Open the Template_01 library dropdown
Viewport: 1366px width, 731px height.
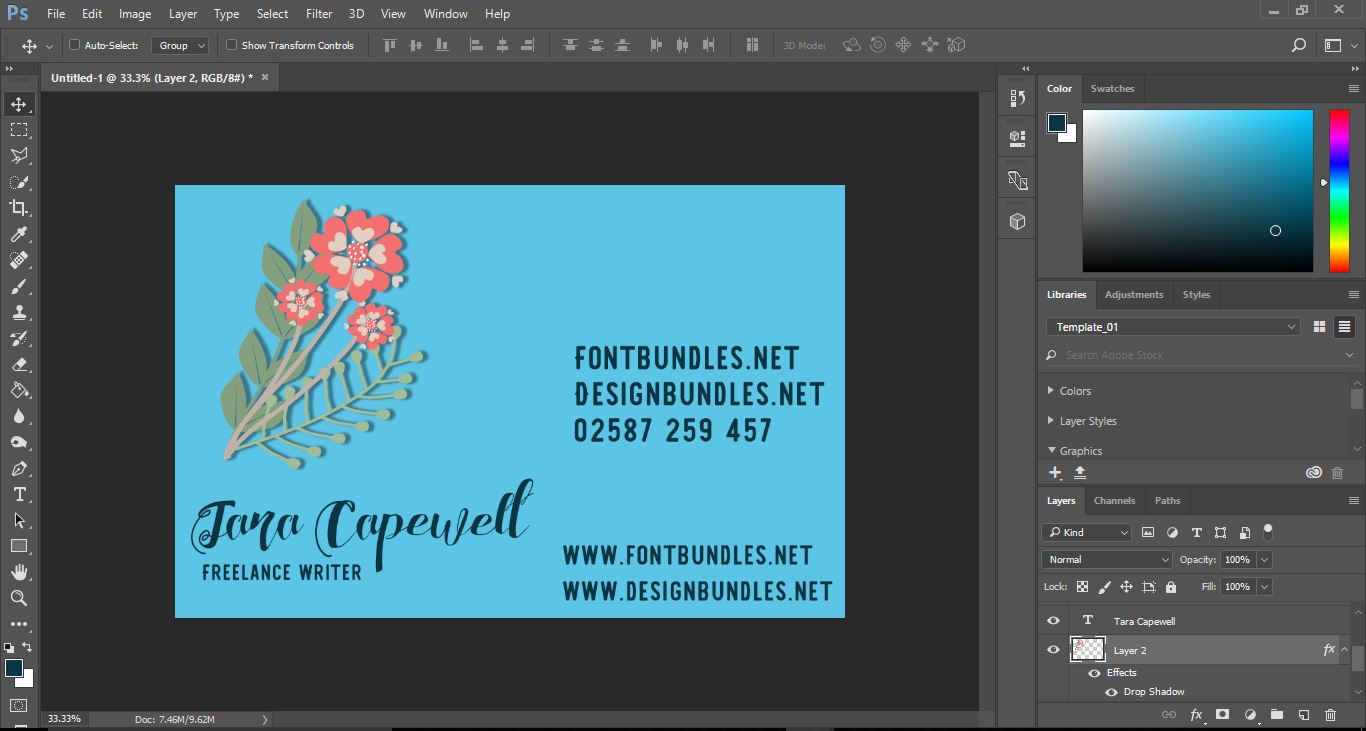click(1173, 327)
